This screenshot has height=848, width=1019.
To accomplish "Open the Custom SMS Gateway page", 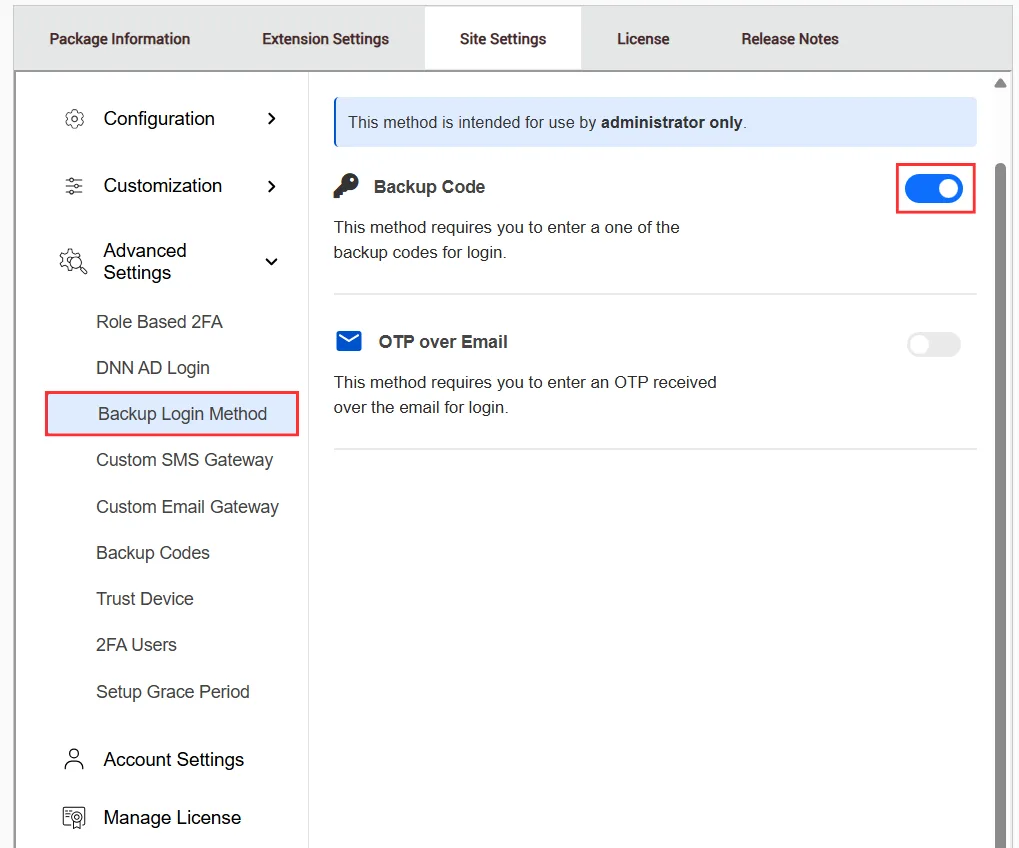I will point(184,460).
